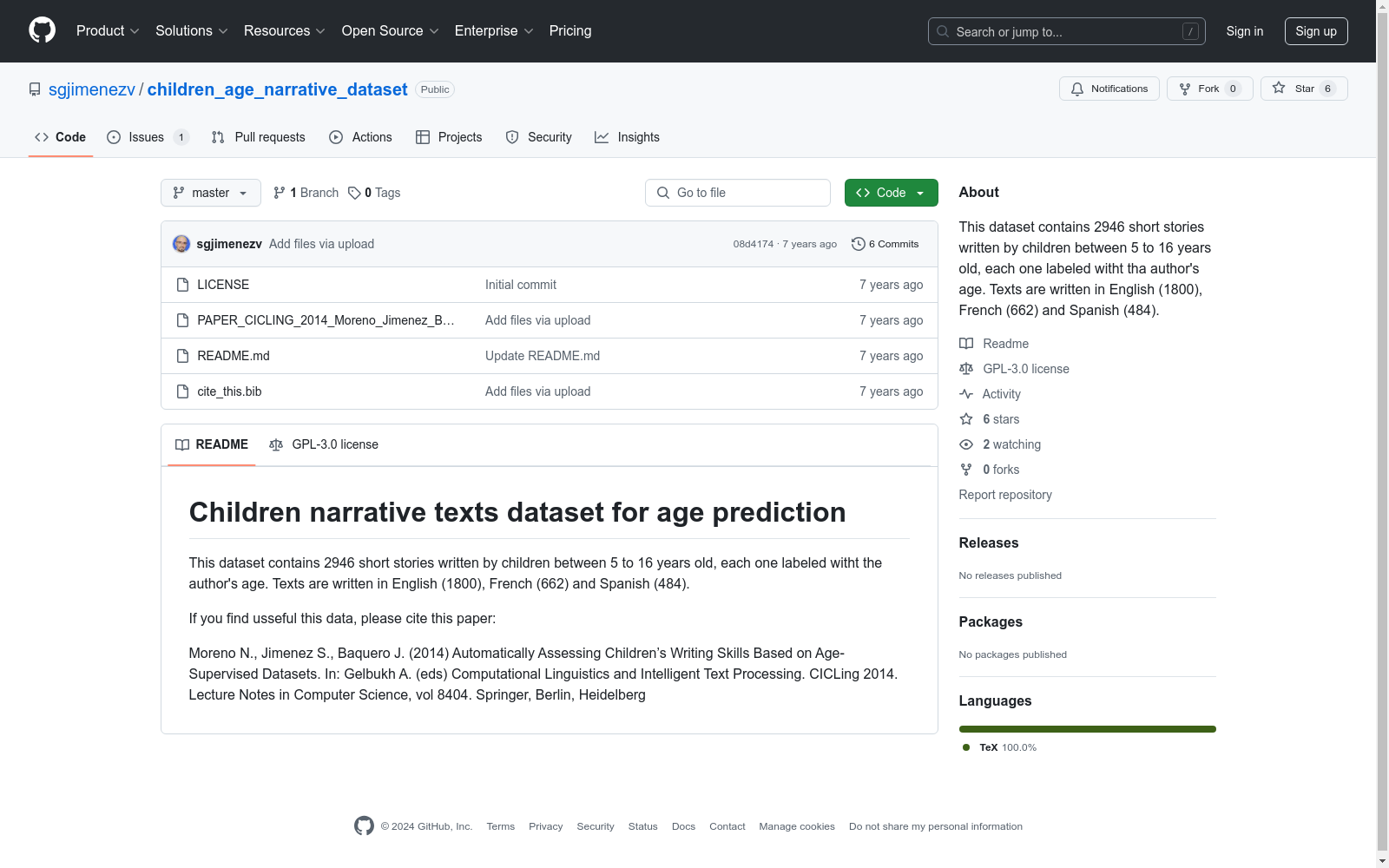Click the Search or jump to field
The width and height of the screenshot is (1389, 868).
1067,31
